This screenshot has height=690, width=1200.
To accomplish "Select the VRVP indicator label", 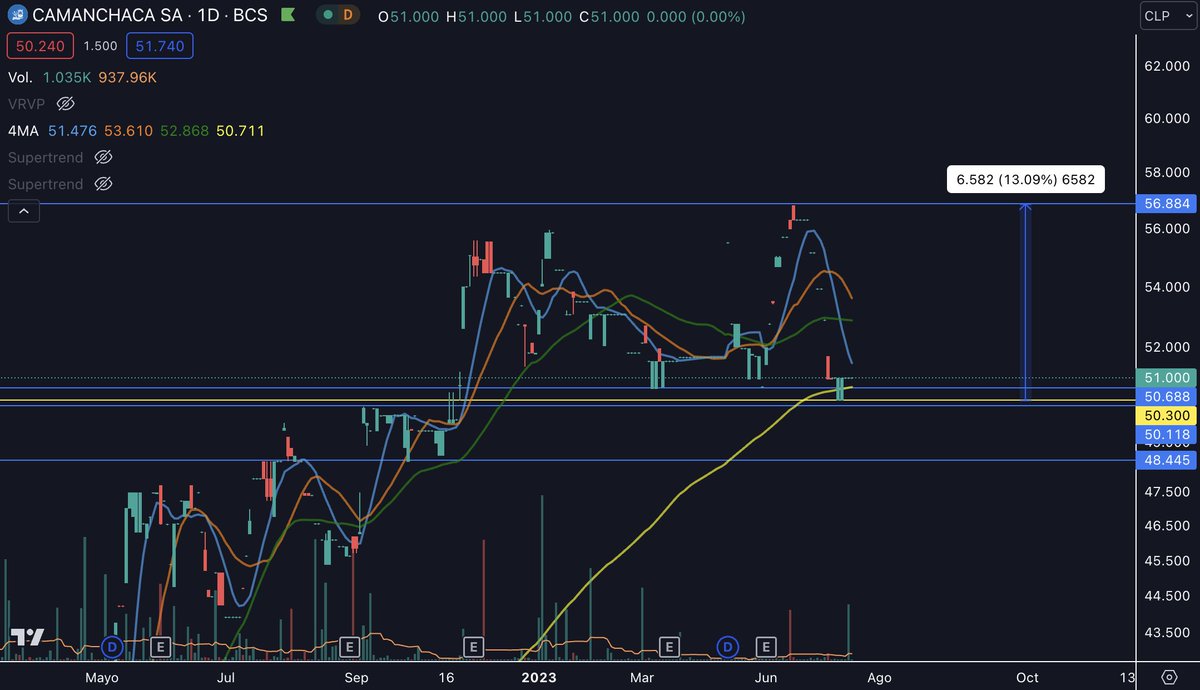I will click(x=27, y=103).
